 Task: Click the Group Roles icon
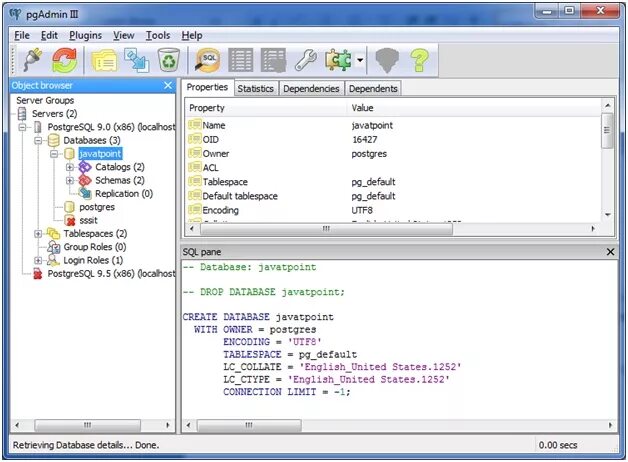[x=54, y=247]
